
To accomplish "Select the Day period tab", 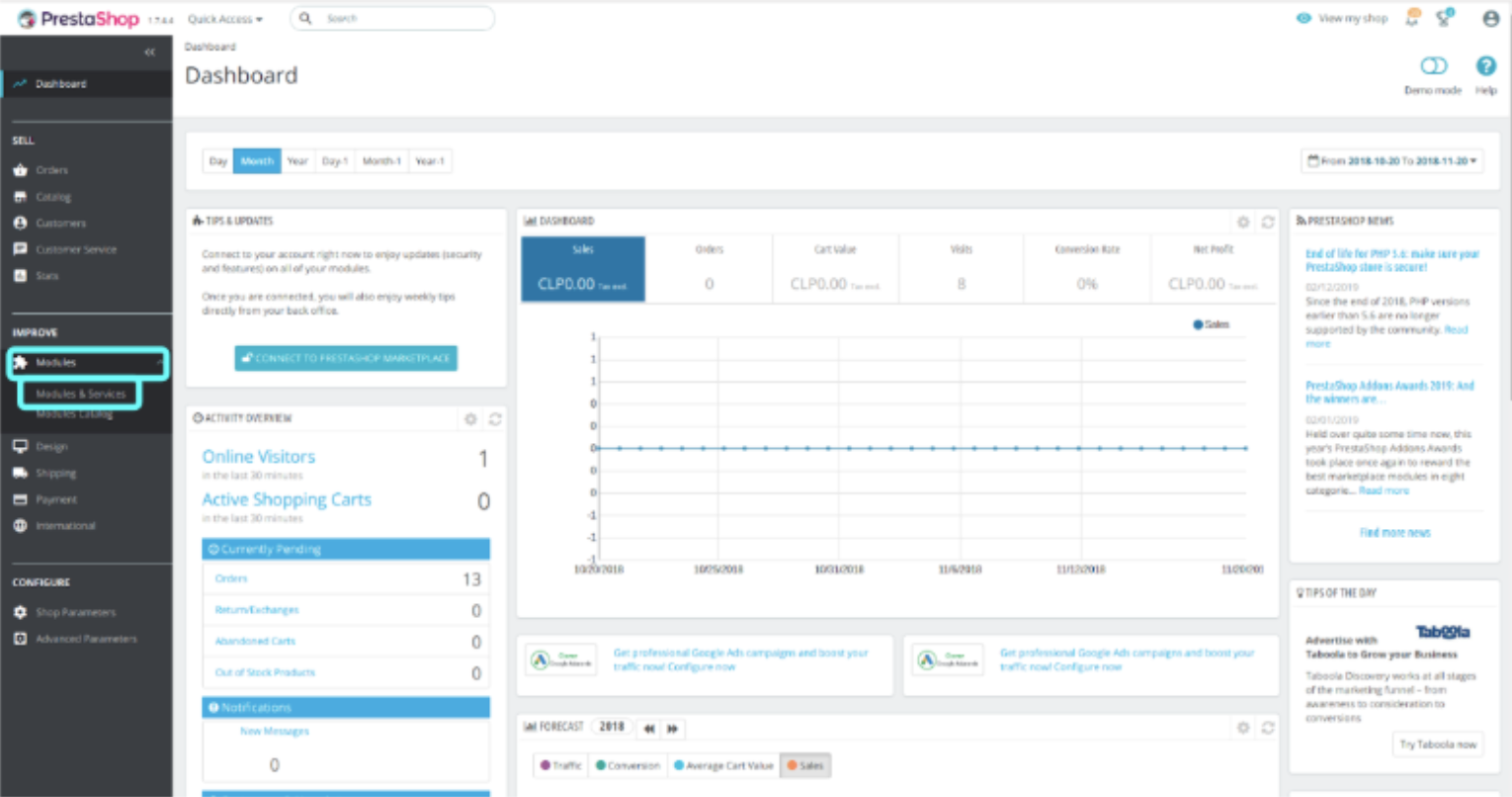I will pyautogui.click(x=218, y=161).
